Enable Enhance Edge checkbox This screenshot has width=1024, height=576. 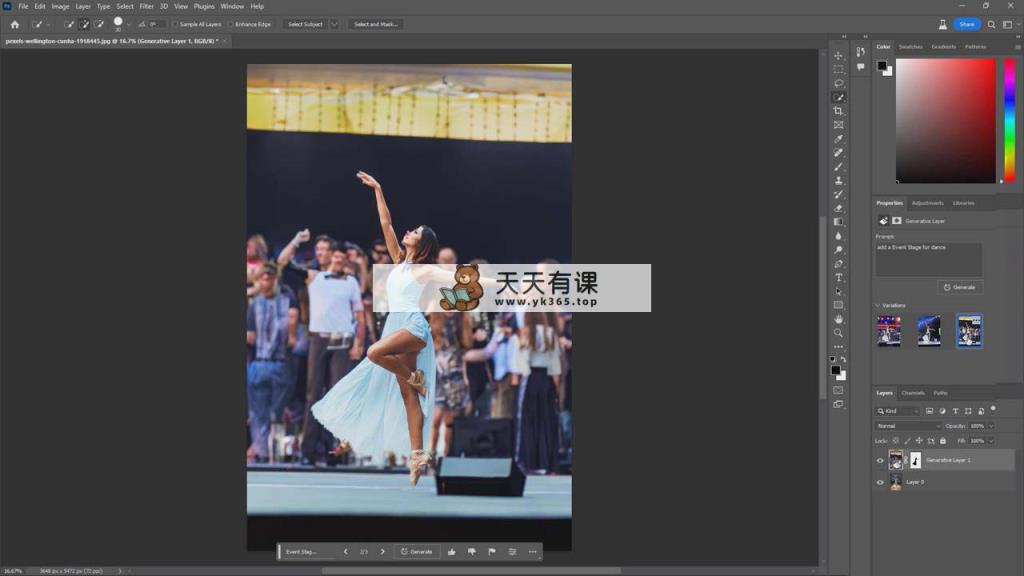[231, 24]
